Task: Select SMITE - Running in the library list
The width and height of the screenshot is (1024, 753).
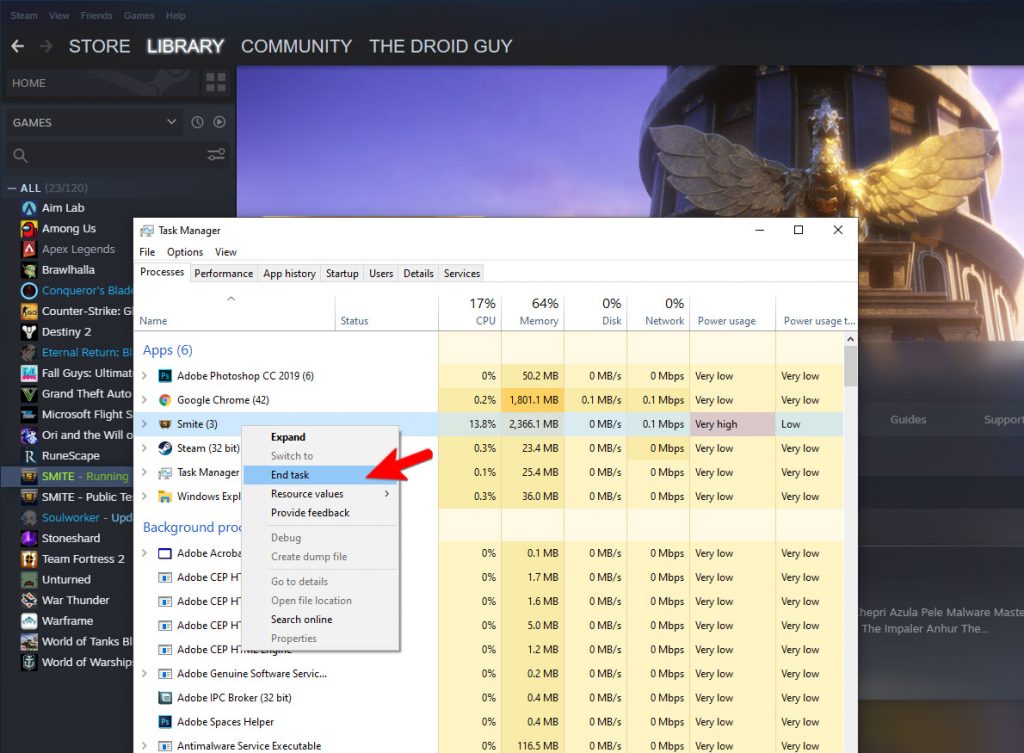Action: click(67, 477)
